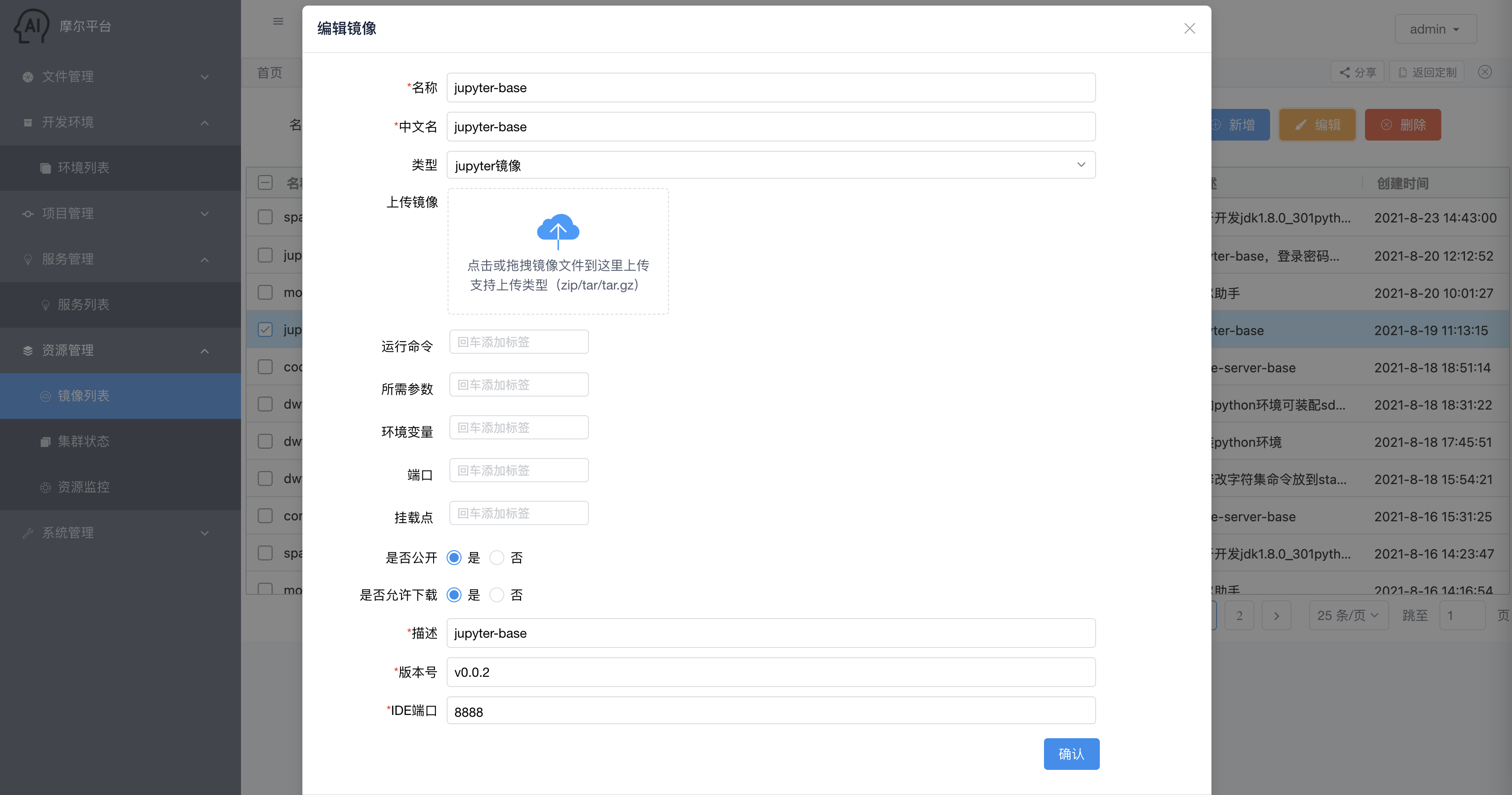Go to next page arrow
Image resolution: width=1512 pixels, height=795 pixels.
(1276, 615)
